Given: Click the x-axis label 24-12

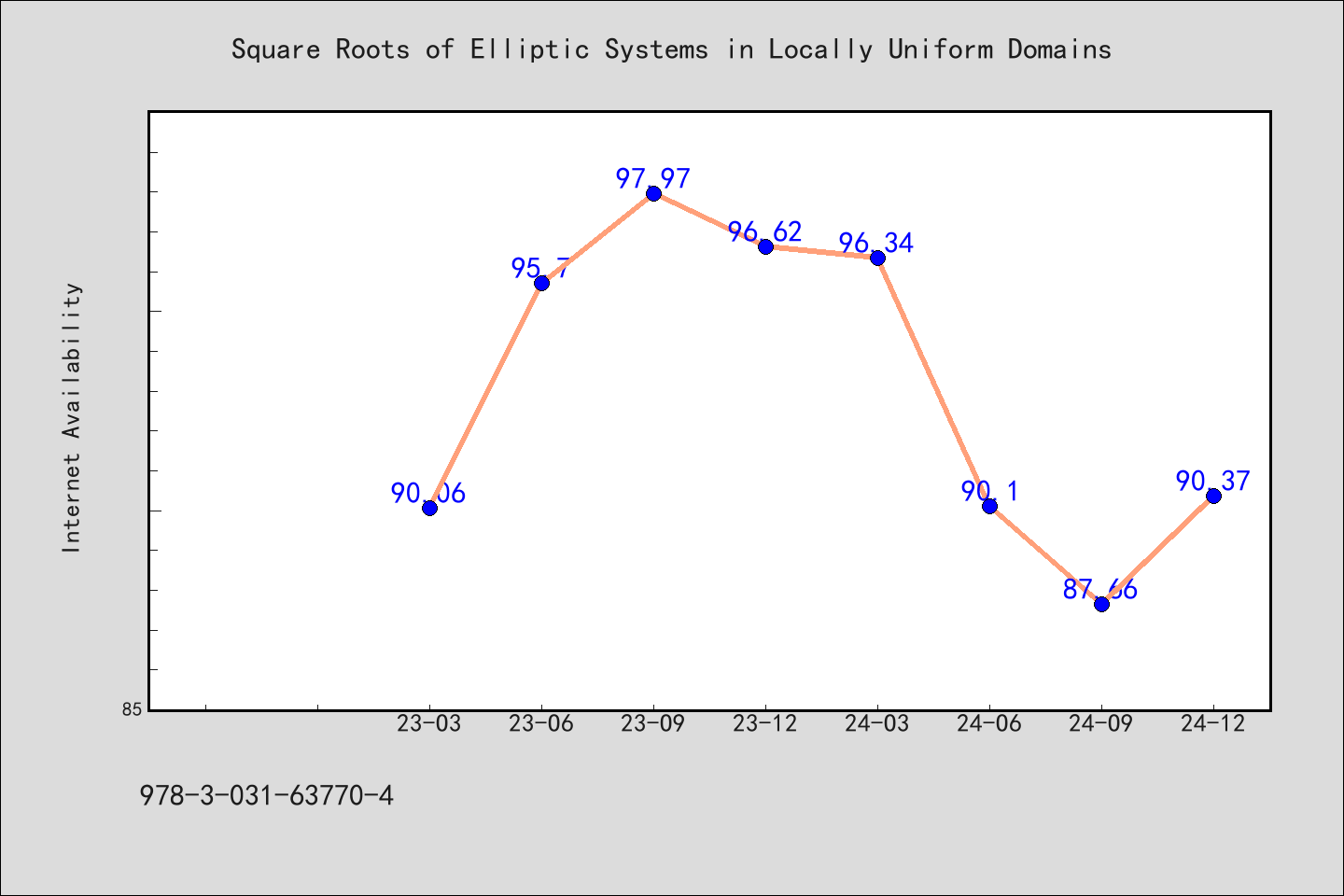Looking at the screenshot, I should click(1213, 723).
